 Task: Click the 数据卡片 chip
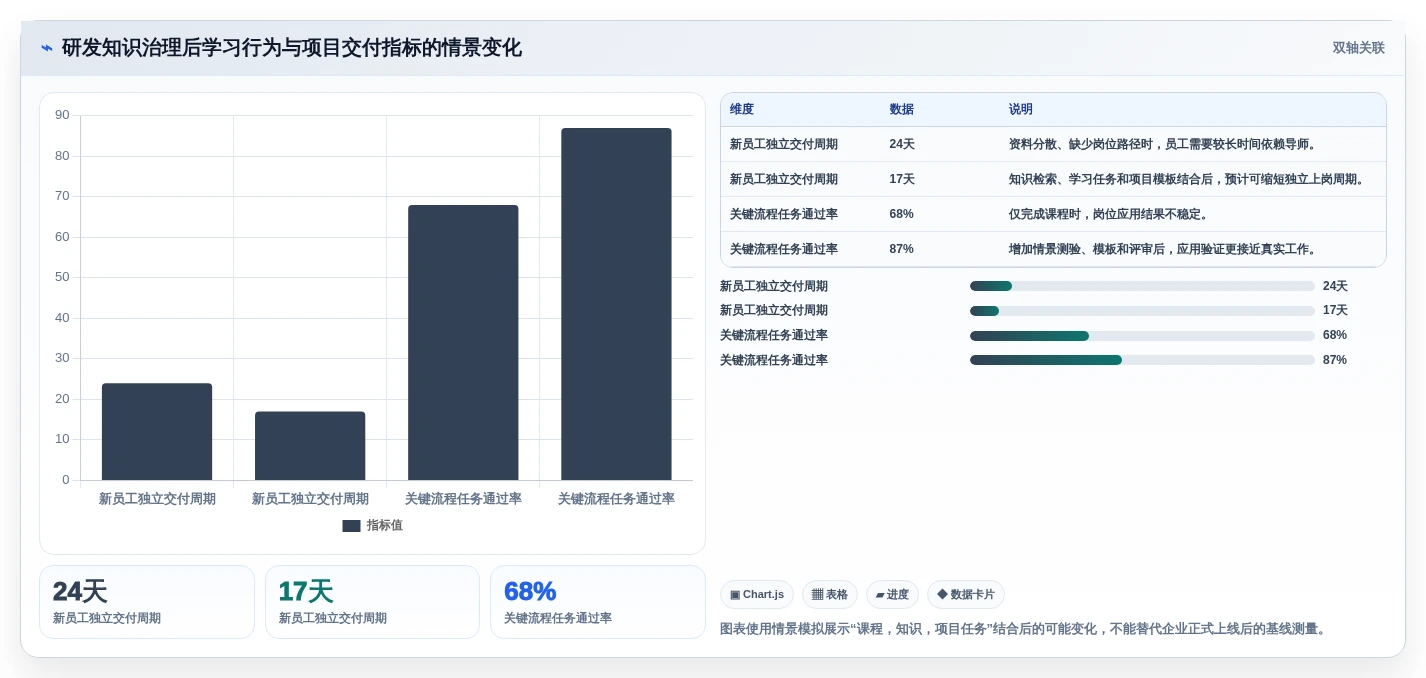[966, 595]
